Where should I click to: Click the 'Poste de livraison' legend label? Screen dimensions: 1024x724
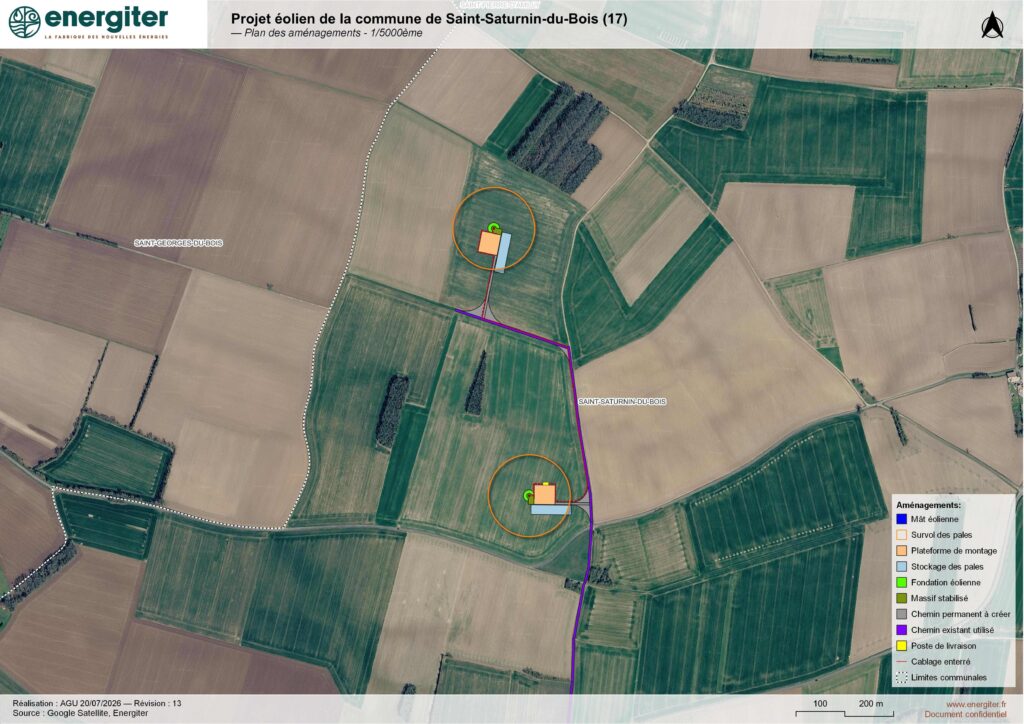tap(944, 646)
